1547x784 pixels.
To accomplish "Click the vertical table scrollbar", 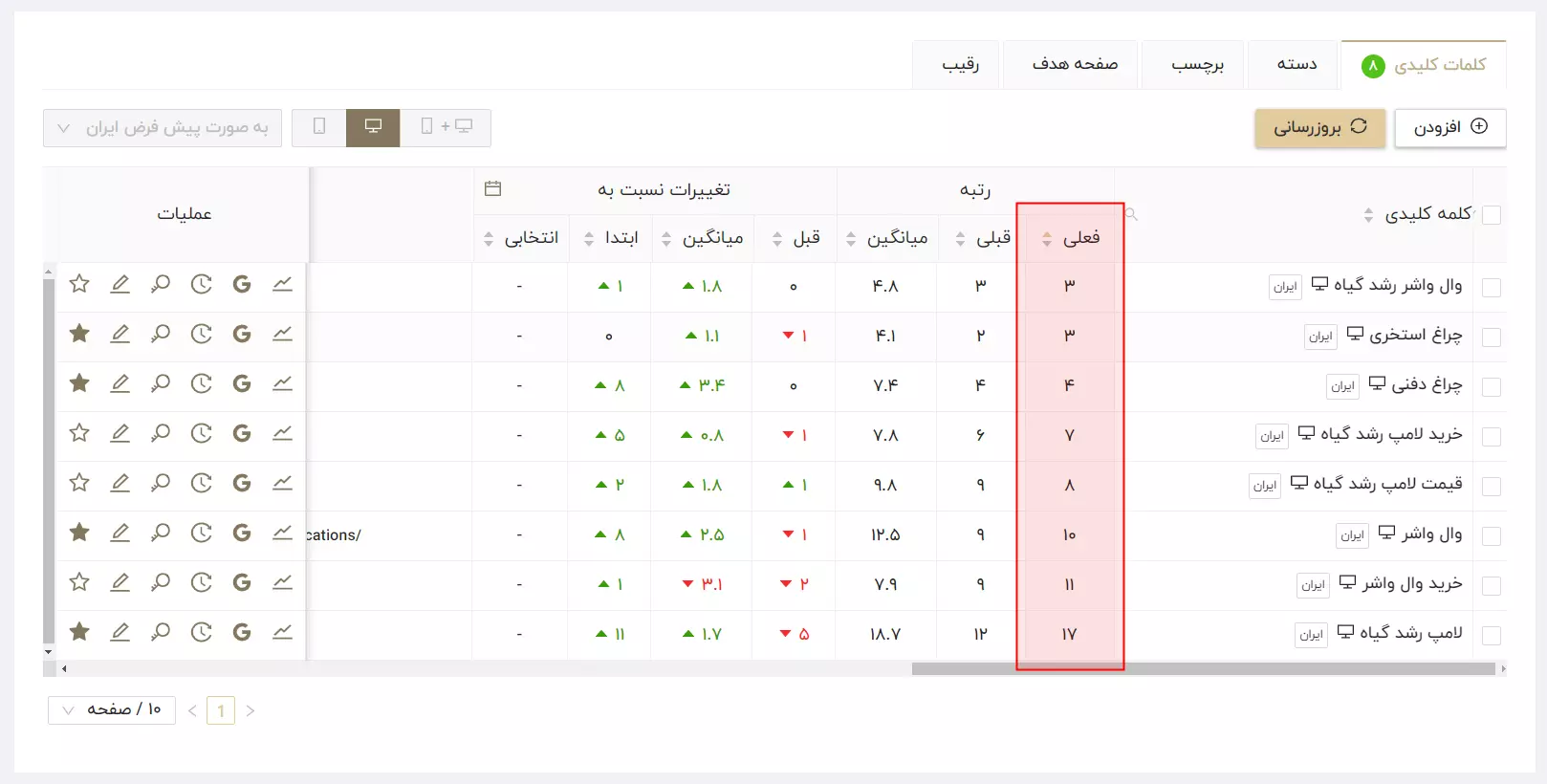I will pos(49,461).
